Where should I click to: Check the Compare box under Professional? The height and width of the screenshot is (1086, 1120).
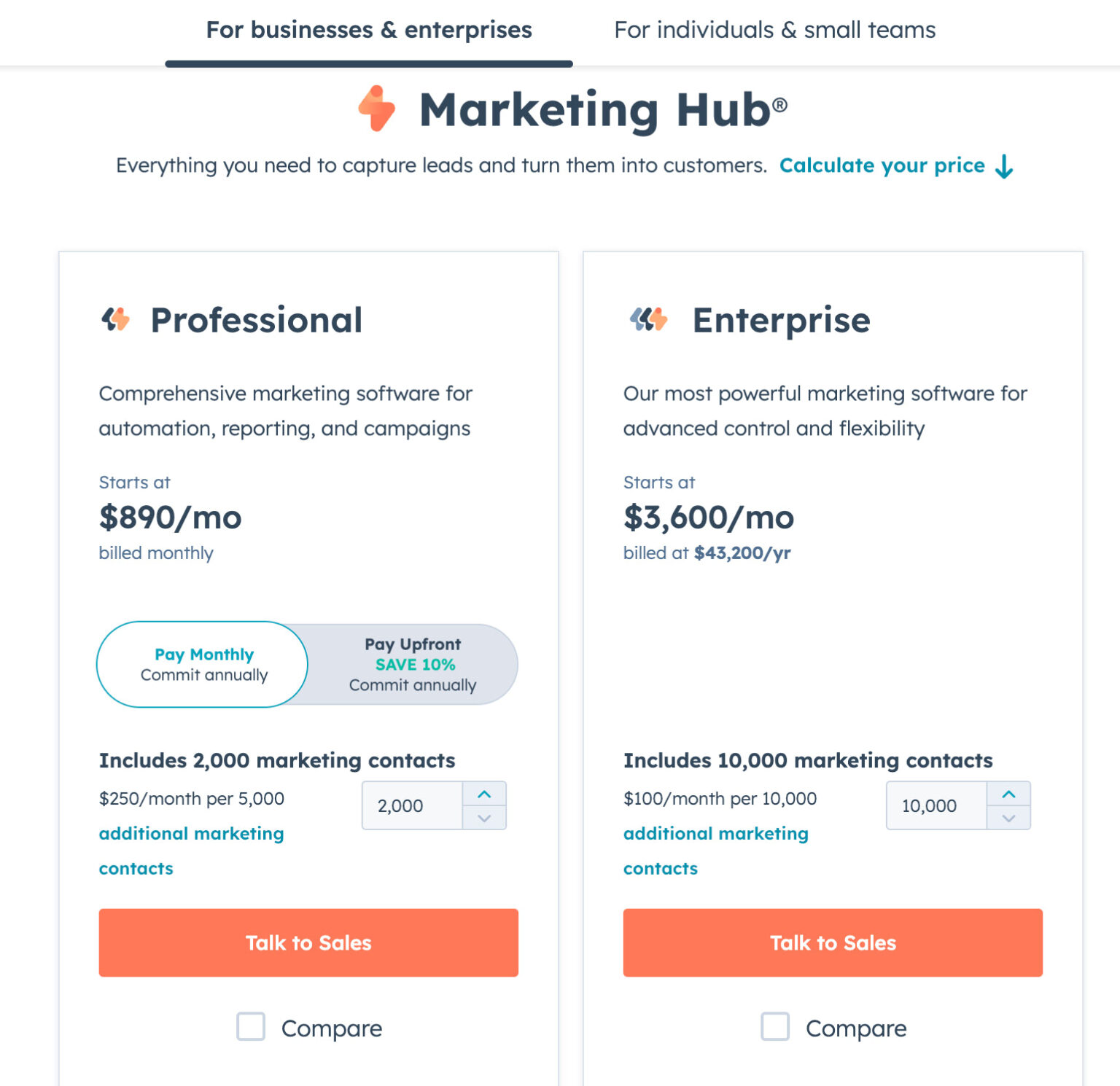(x=251, y=1027)
